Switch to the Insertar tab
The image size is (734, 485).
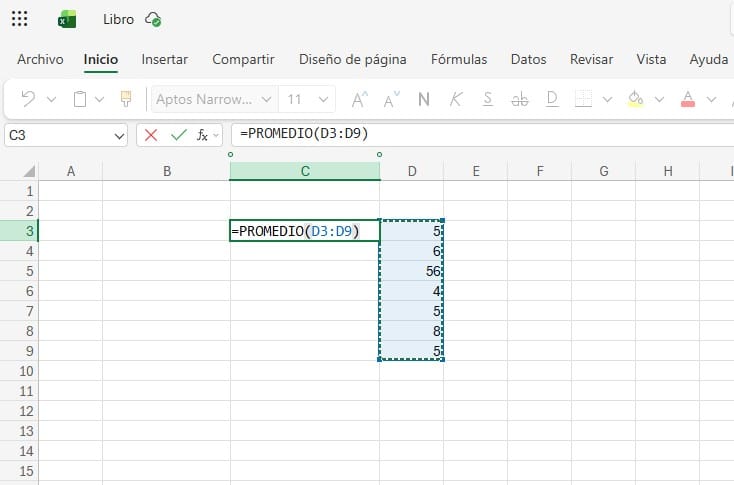tap(165, 59)
